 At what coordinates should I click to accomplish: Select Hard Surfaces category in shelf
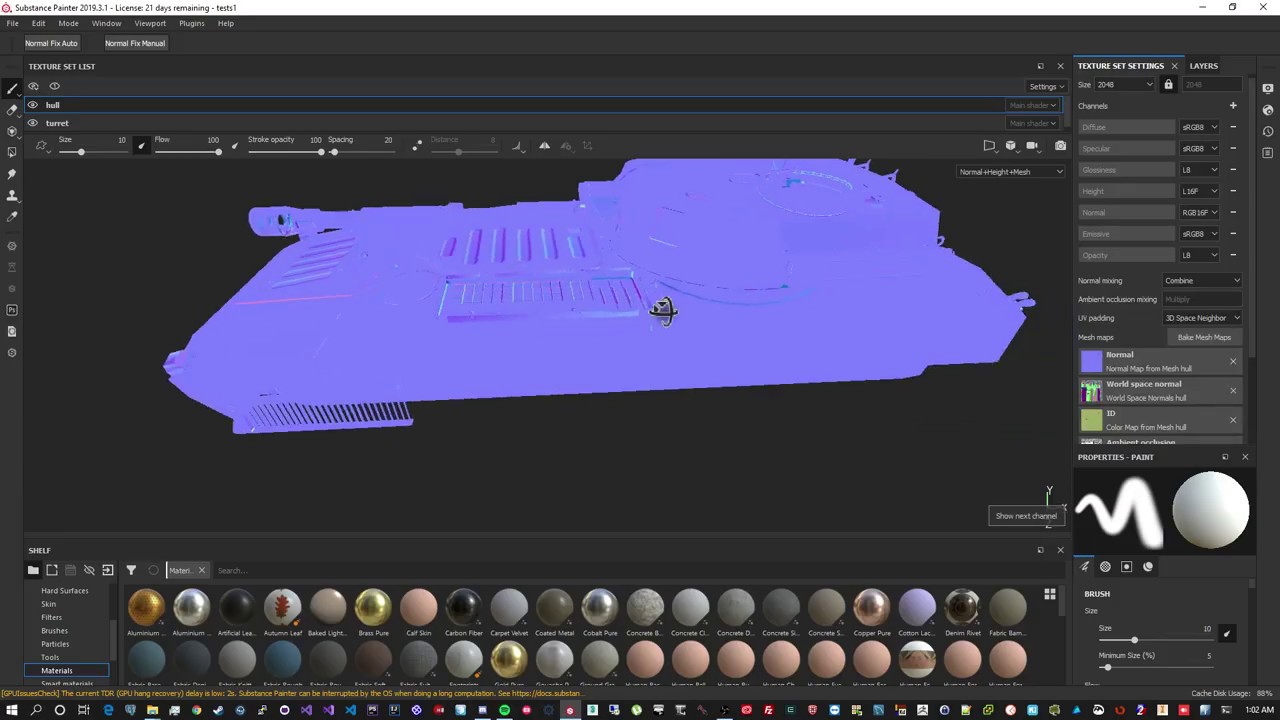[x=64, y=591]
